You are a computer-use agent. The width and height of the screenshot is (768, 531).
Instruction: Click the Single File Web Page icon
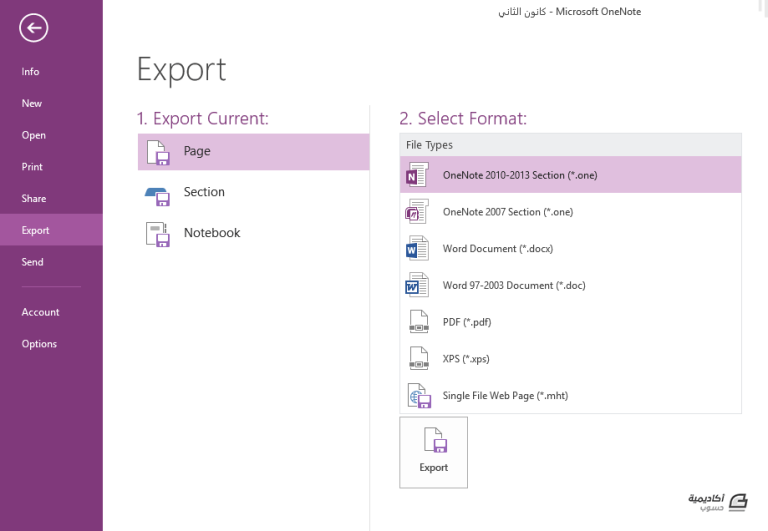point(419,396)
